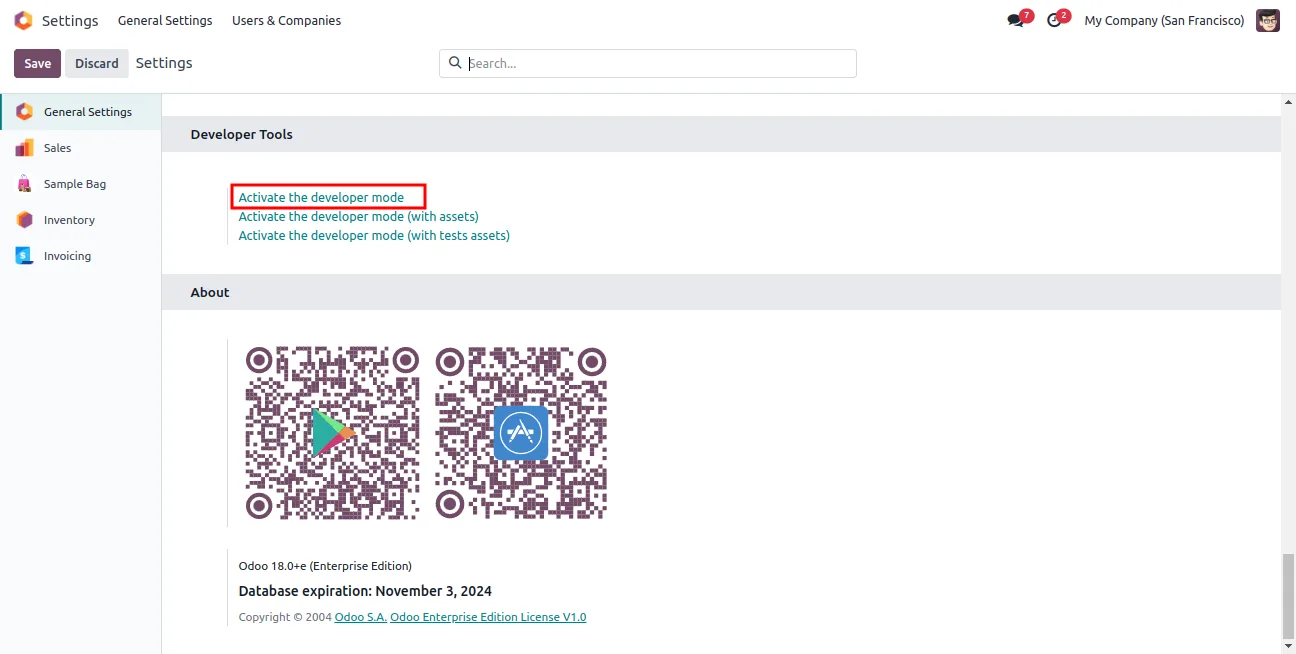Click the Save button
The width and height of the screenshot is (1296, 654).
(37, 63)
